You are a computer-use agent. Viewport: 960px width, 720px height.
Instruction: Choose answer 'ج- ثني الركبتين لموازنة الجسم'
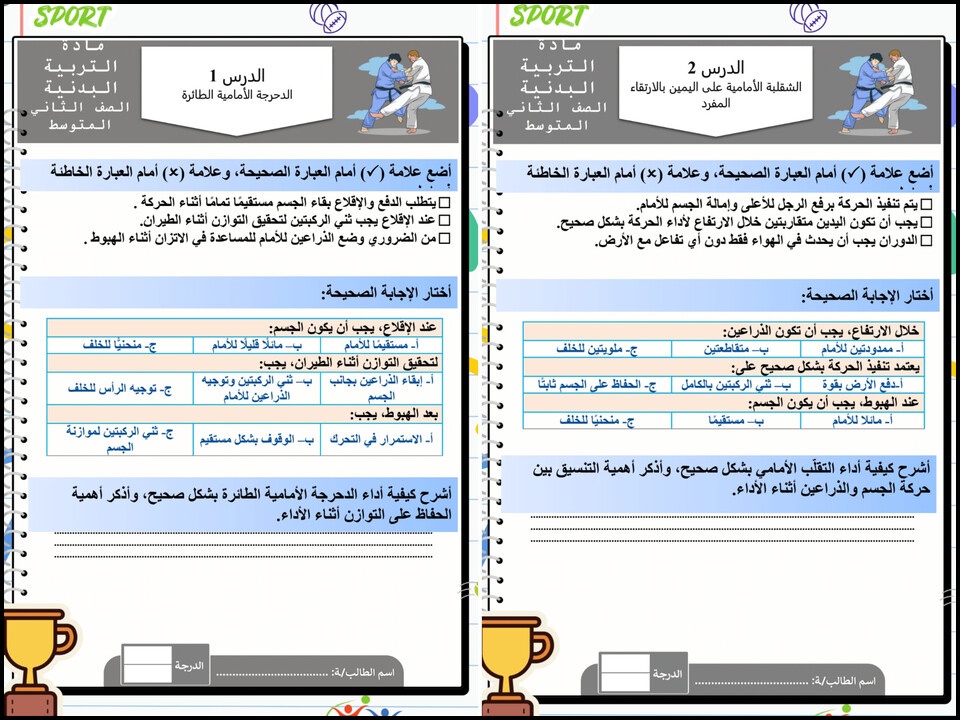pos(120,439)
